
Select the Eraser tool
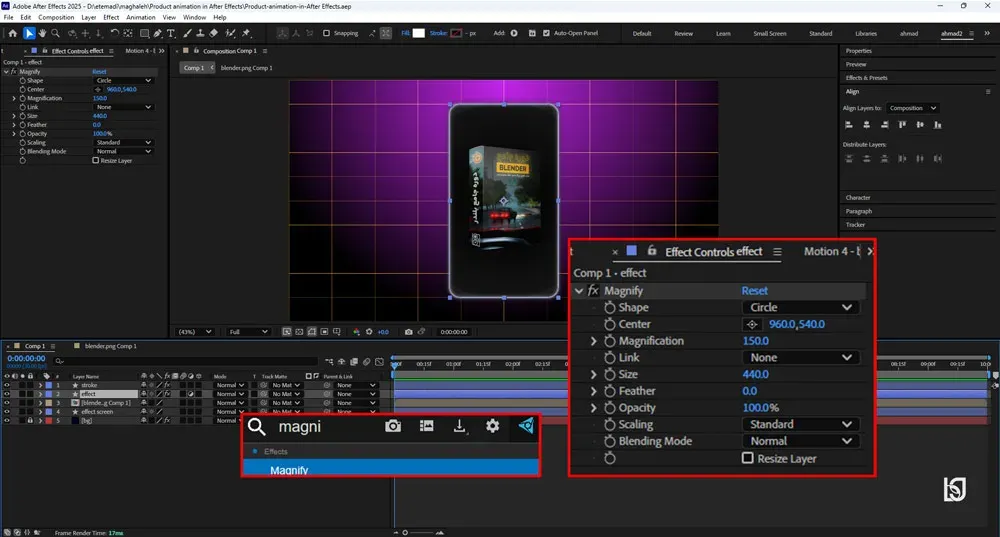[214, 33]
